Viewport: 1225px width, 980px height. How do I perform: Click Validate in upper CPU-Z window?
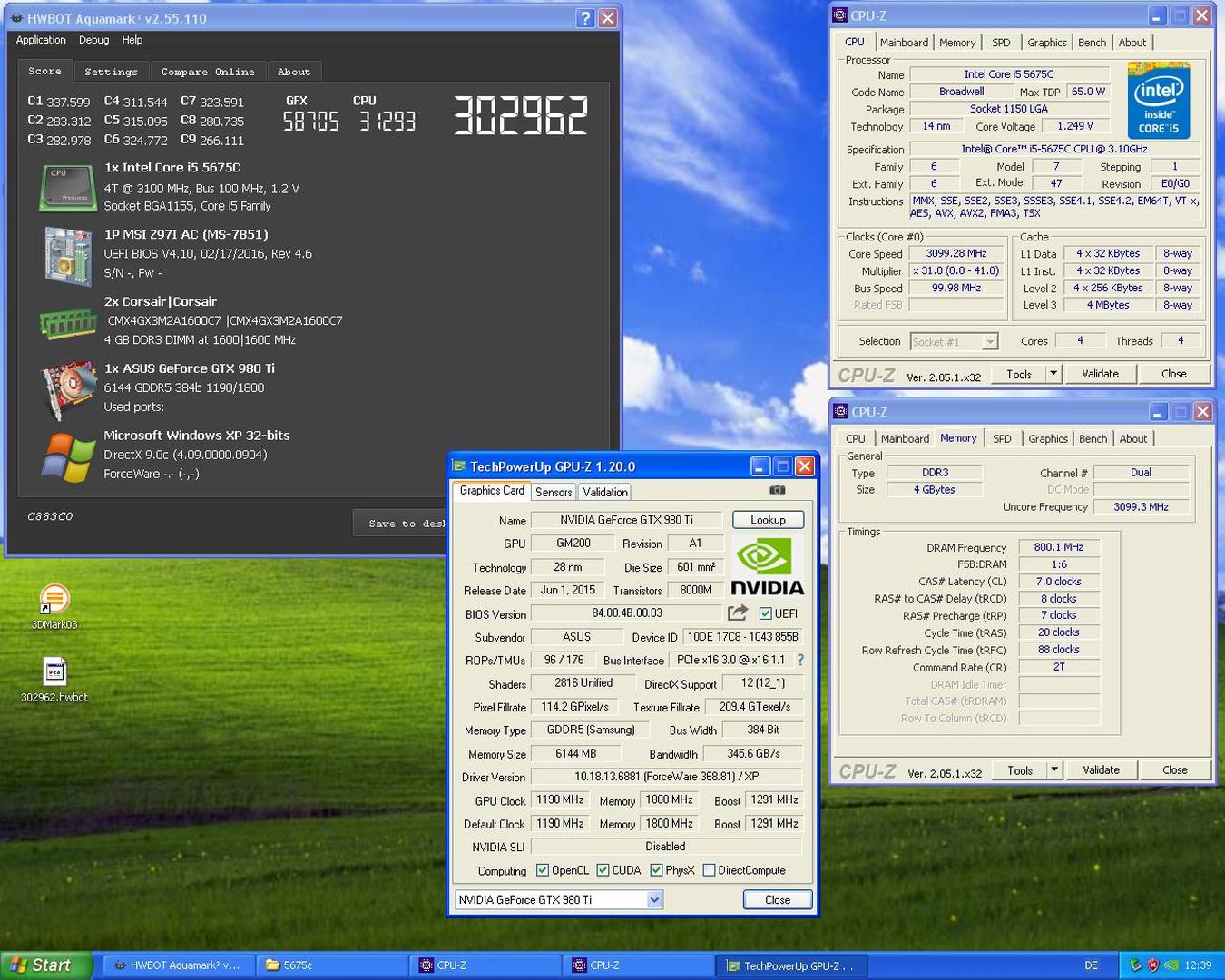(1101, 374)
